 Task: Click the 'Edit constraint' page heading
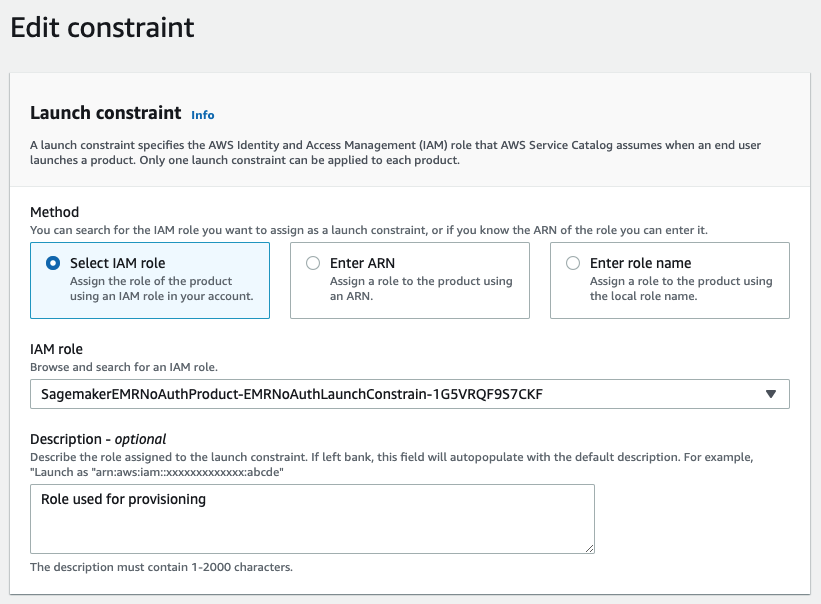pyautogui.click(x=102, y=28)
